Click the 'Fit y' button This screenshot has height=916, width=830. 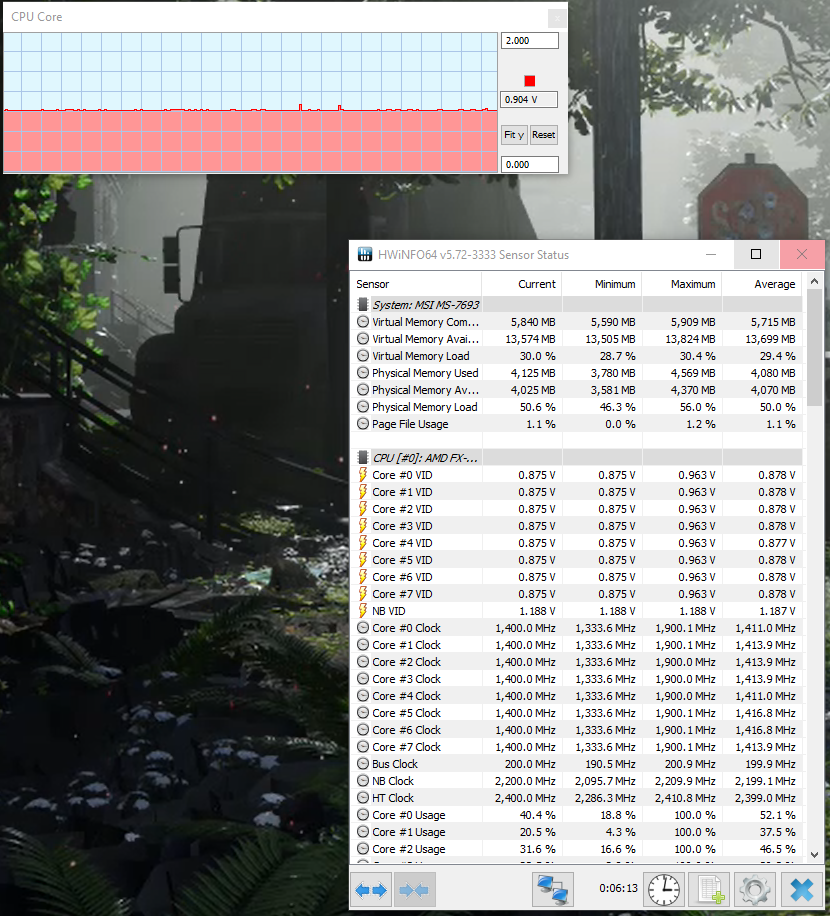[514, 135]
